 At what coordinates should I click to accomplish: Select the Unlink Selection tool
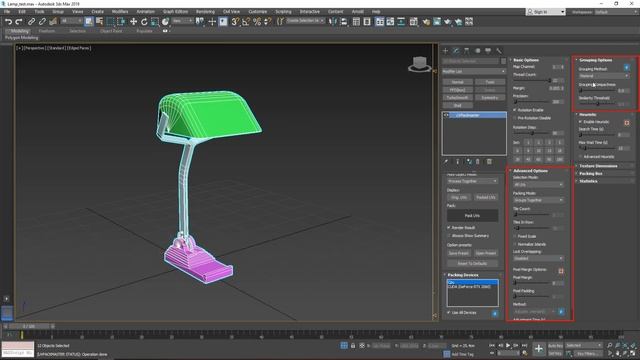coord(42,22)
